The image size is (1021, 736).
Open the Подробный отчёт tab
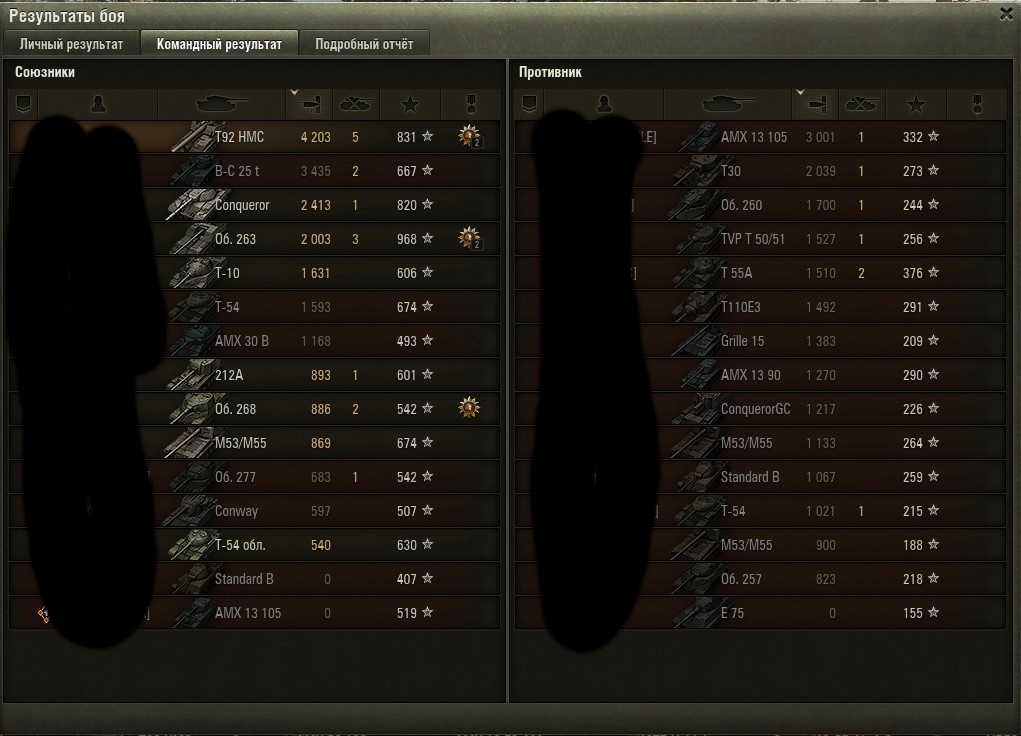point(364,44)
